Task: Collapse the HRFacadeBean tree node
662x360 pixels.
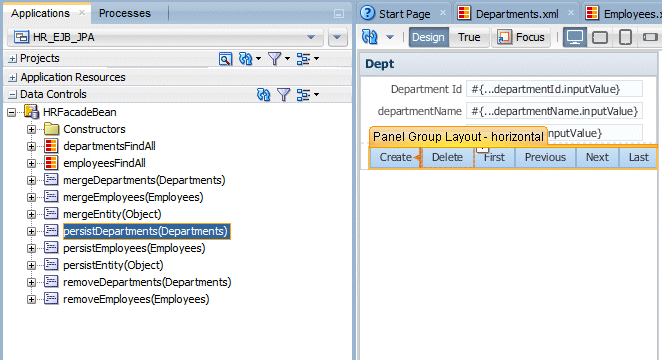Action: [x=12, y=112]
